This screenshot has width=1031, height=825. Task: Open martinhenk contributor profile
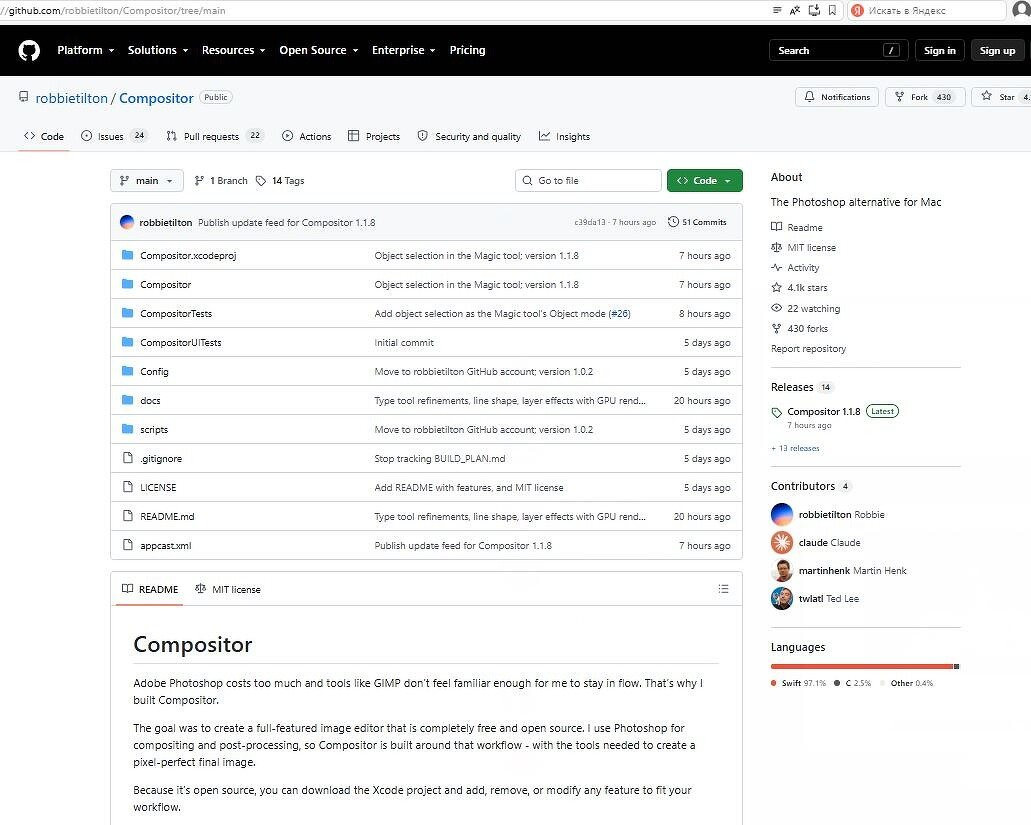pyautogui.click(x=824, y=571)
